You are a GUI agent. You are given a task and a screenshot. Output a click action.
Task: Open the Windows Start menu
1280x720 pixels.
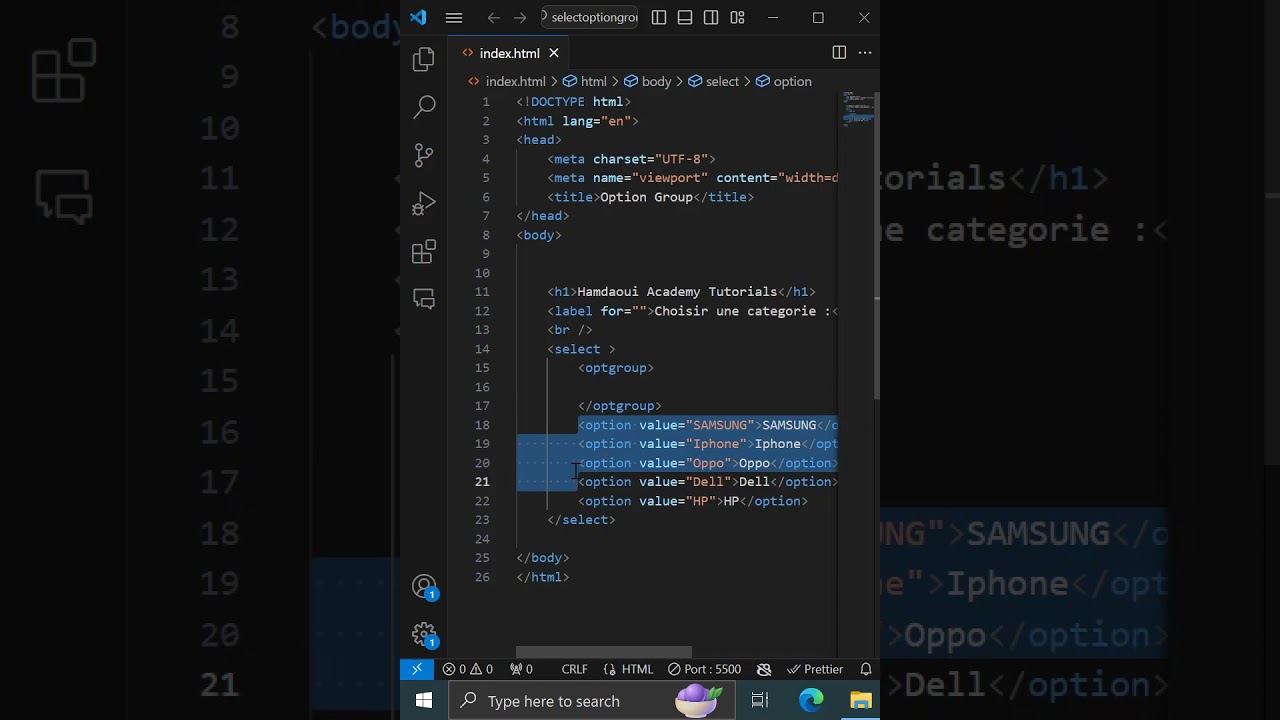click(424, 701)
